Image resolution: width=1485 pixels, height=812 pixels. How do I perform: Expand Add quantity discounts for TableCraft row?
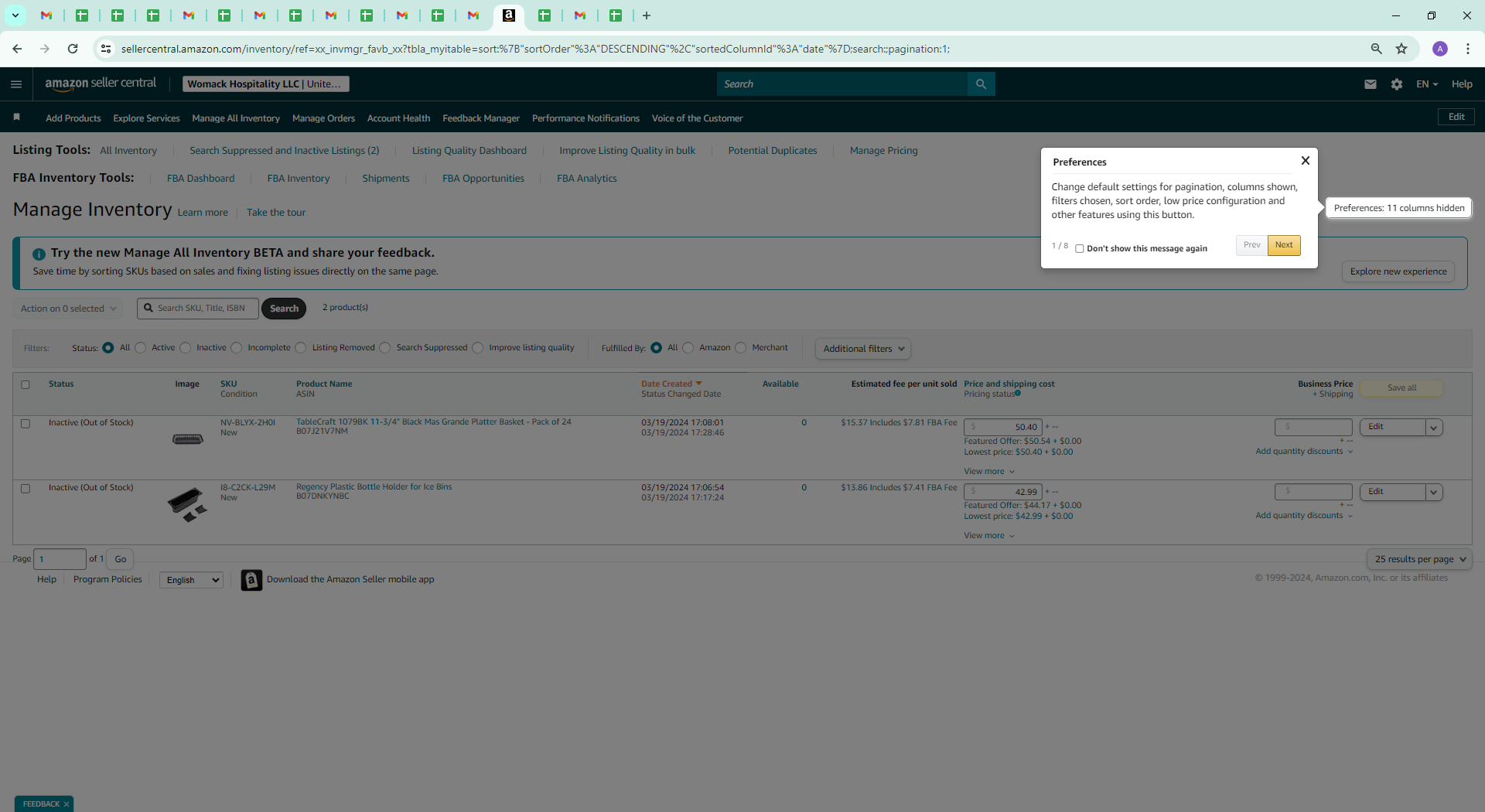point(1304,452)
